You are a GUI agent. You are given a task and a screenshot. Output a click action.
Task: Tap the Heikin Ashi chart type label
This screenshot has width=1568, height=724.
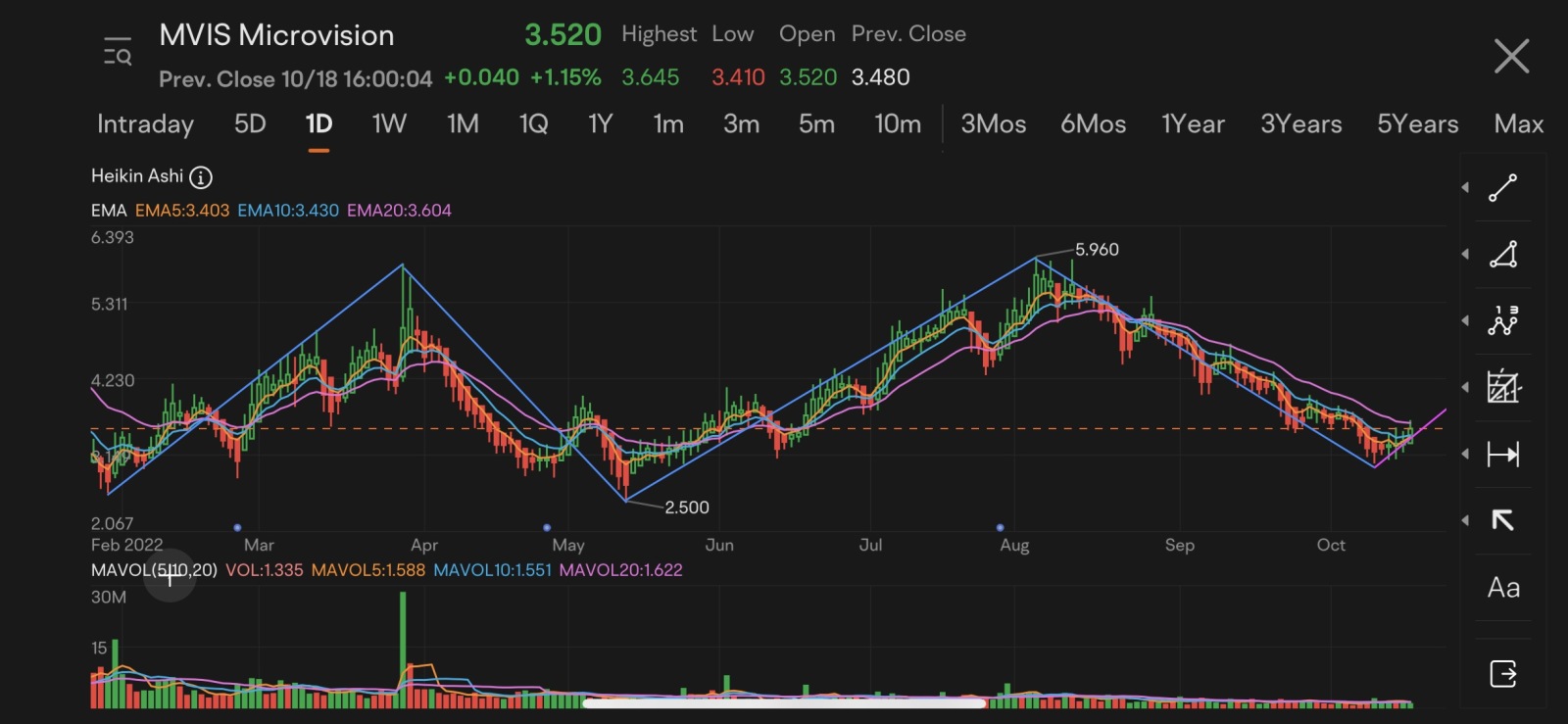[x=137, y=176]
